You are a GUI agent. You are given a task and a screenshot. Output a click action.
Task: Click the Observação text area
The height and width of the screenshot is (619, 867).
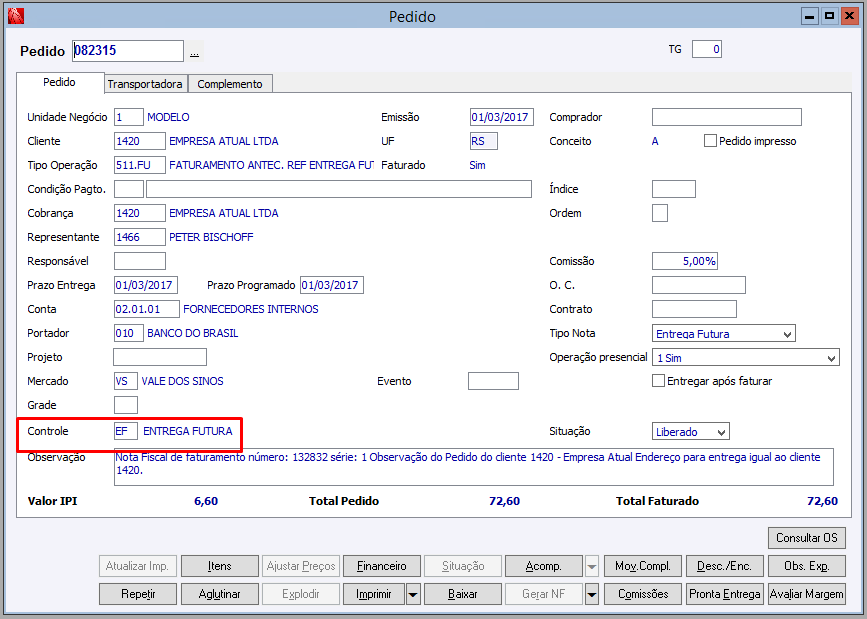[473, 467]
